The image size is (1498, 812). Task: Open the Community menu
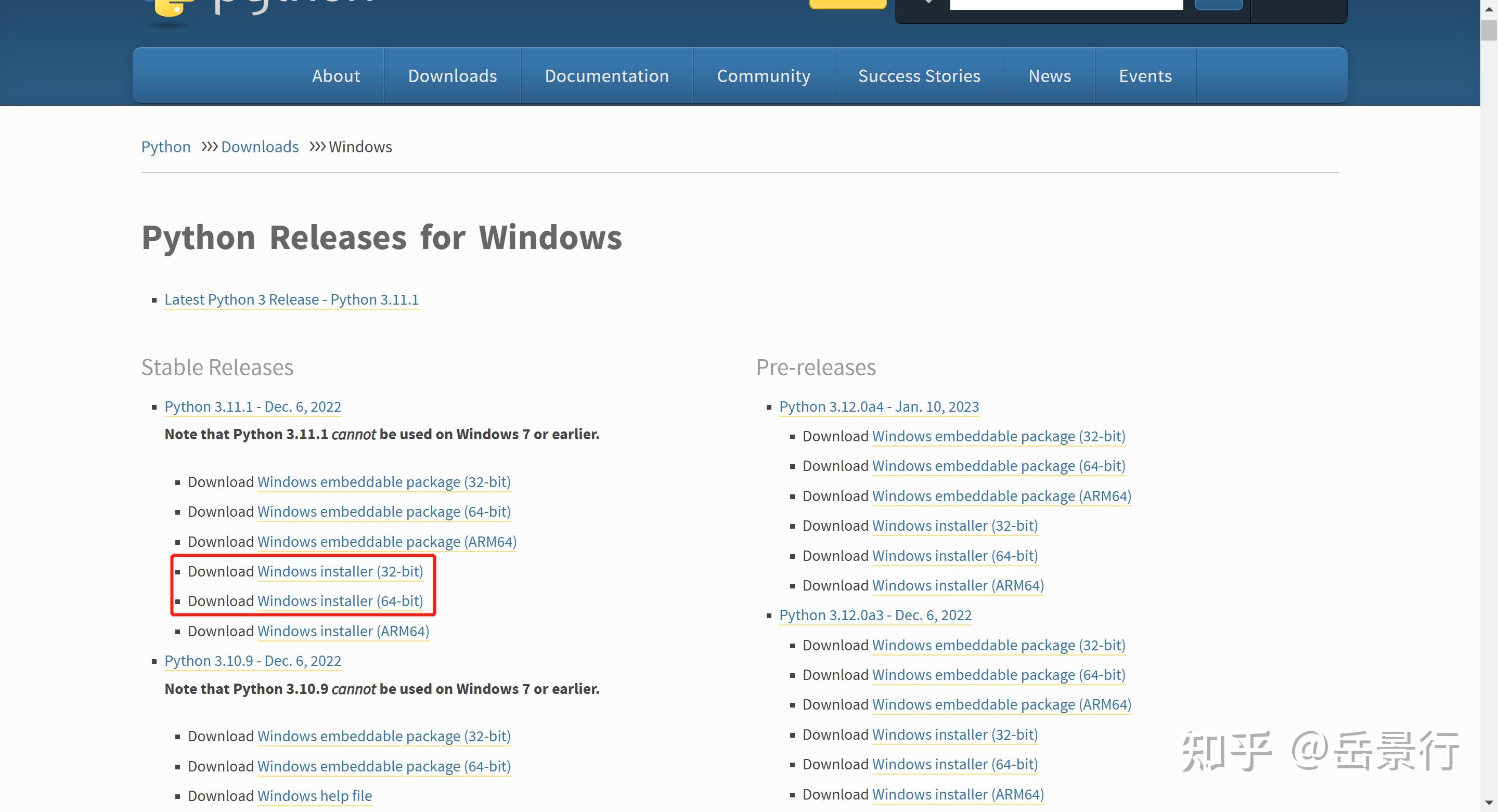point(763,75)
